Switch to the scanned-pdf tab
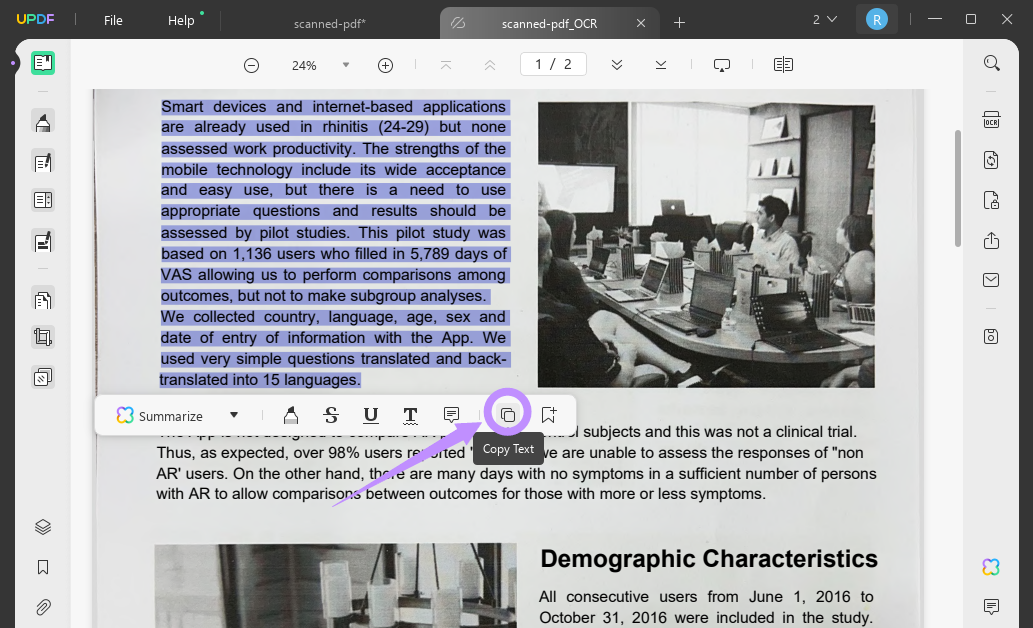This screenshot has height=628, width=1033. click(x=330, y=23)
